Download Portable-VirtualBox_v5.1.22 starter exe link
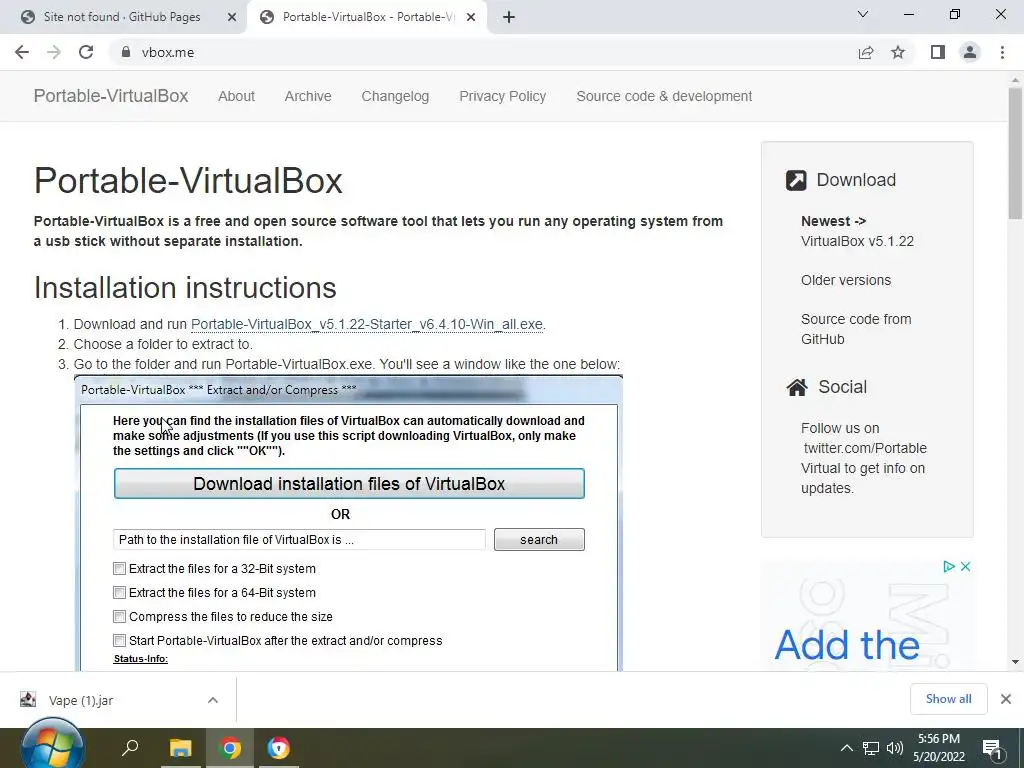This screenshot has height=768, width=1024. click(x=367, y=325)
